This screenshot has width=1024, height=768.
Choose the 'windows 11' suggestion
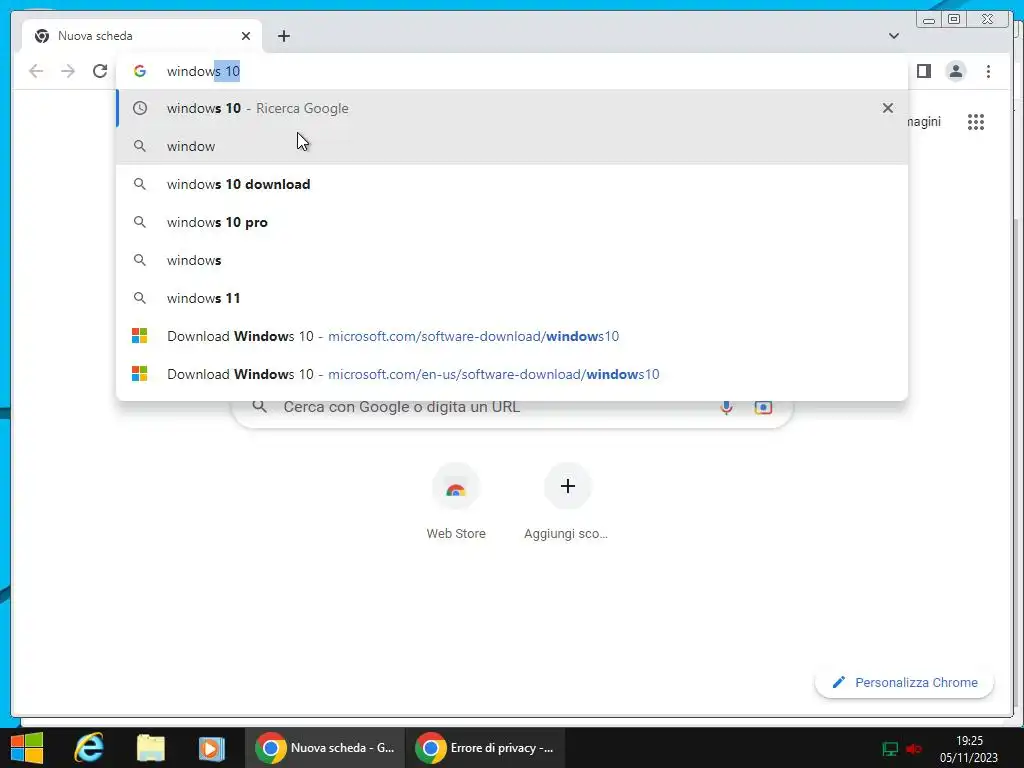coord(512,298)
